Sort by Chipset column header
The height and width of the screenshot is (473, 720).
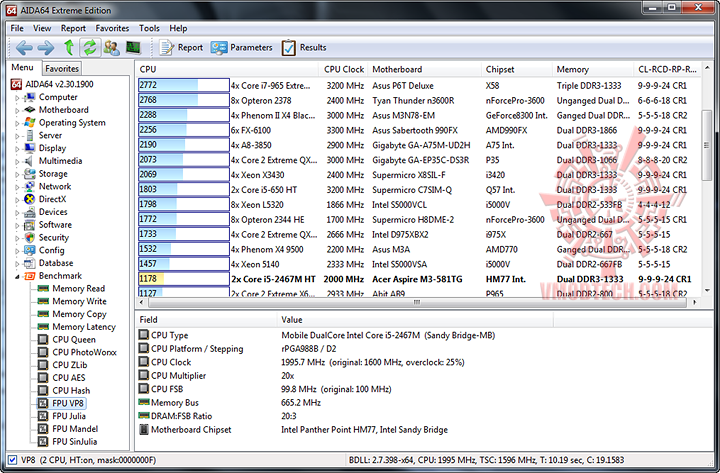click(x=517, y=69)
